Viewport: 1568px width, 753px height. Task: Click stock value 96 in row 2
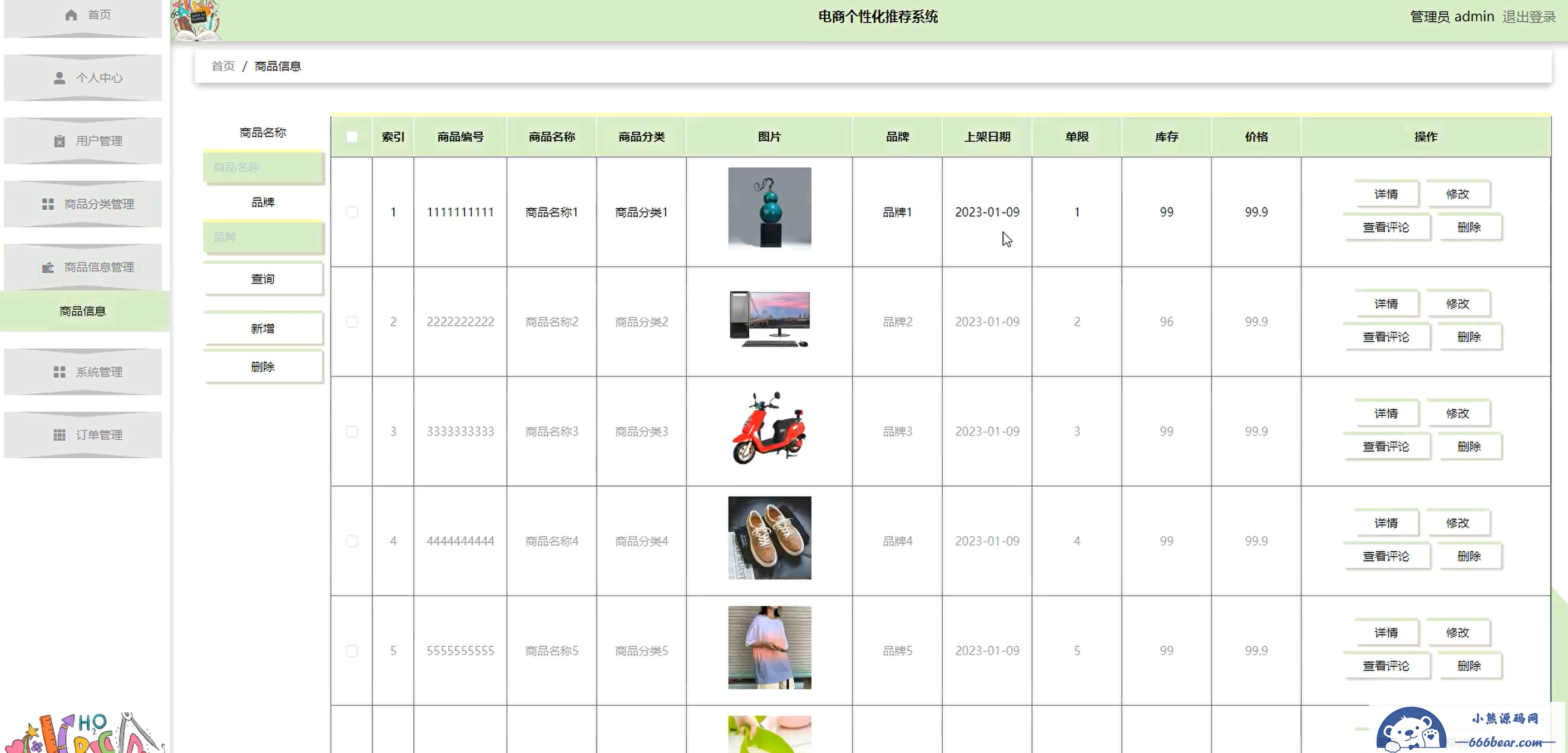point(1166,322)
